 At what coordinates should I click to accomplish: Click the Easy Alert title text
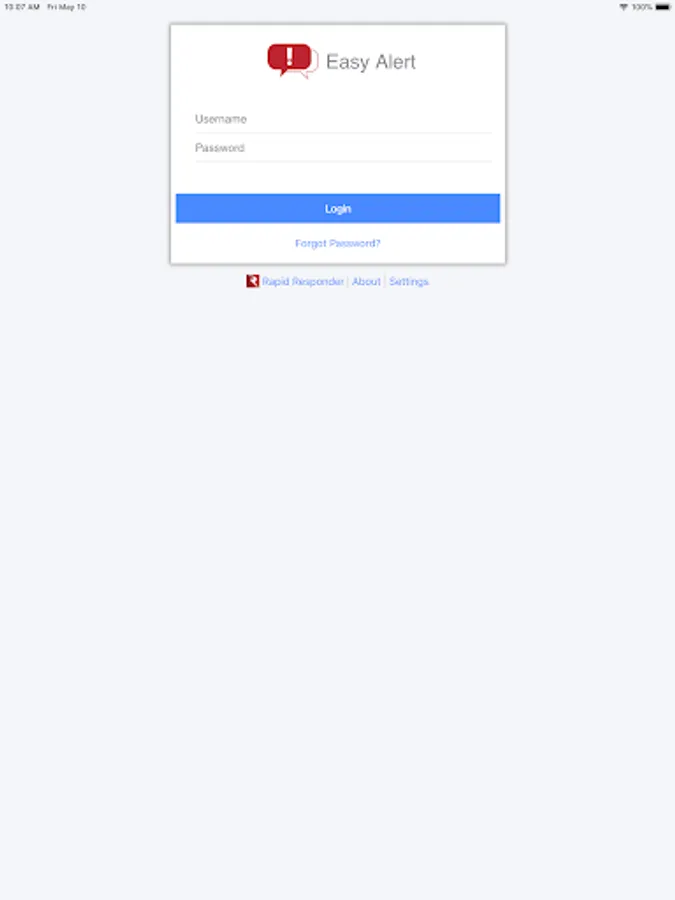tap(371, 62)
